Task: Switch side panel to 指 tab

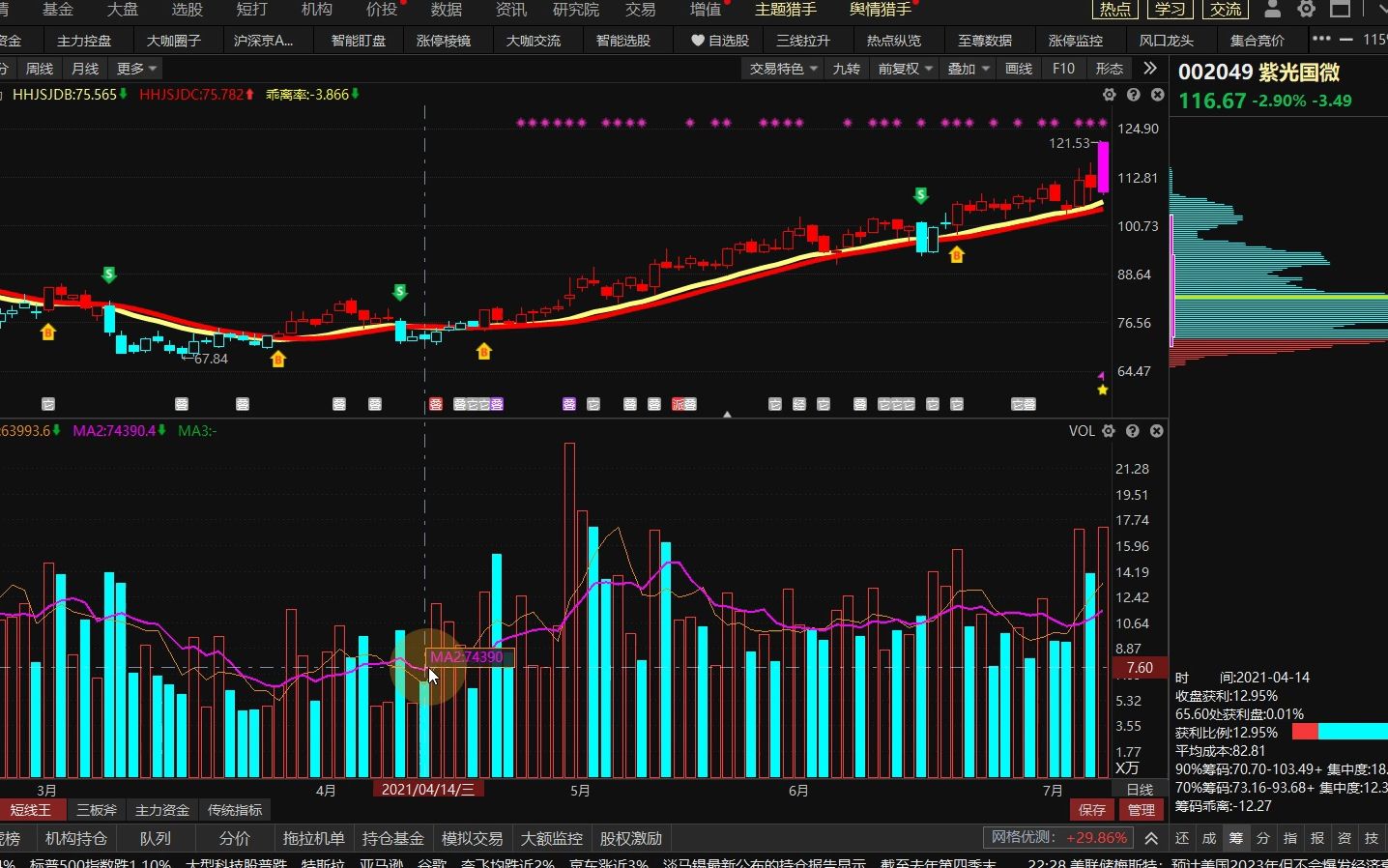Action: [x=1290, y=838]
